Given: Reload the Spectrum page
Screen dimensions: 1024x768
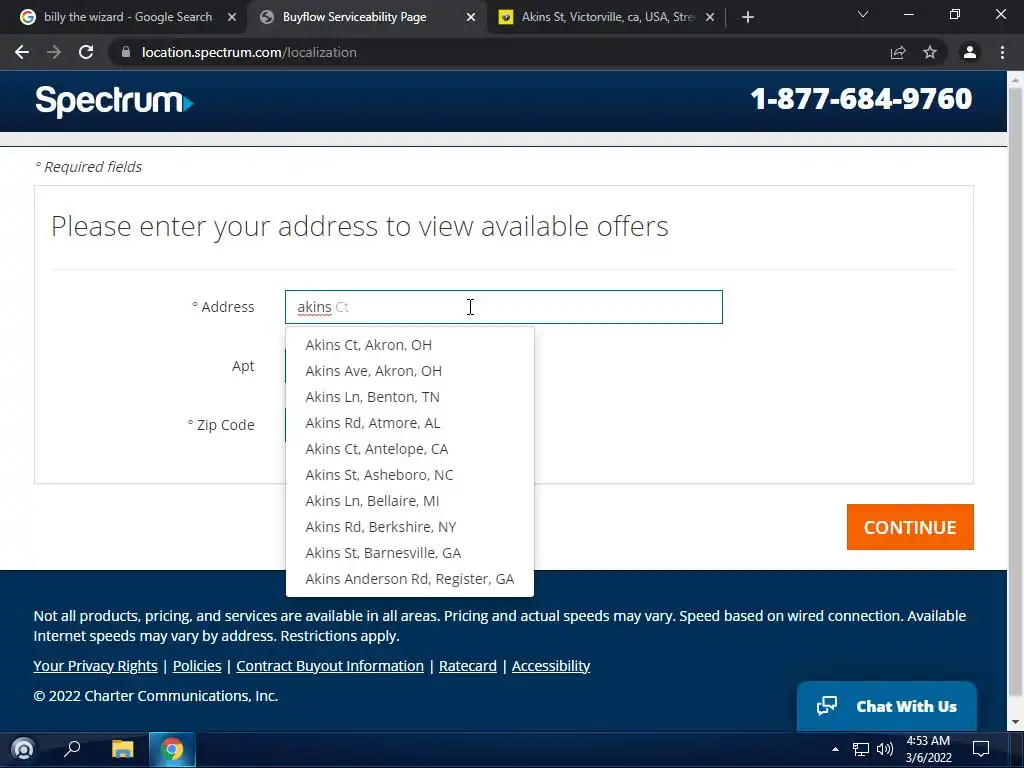Looking at the screenshot, I should pyautogui.click(x=86, y=52).
